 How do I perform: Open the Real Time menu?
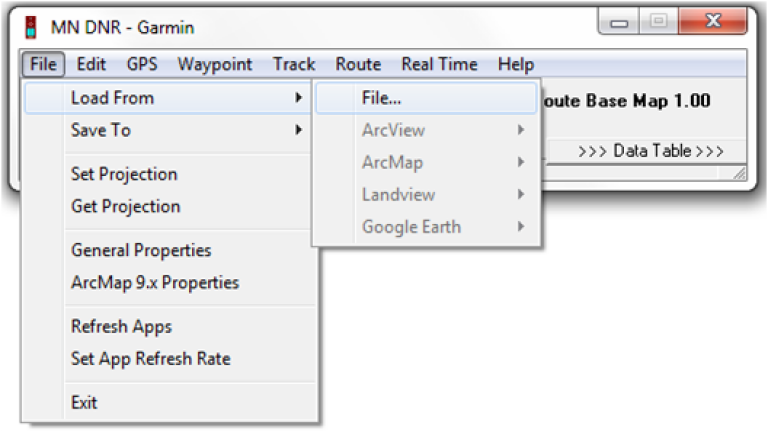[439, 64]
